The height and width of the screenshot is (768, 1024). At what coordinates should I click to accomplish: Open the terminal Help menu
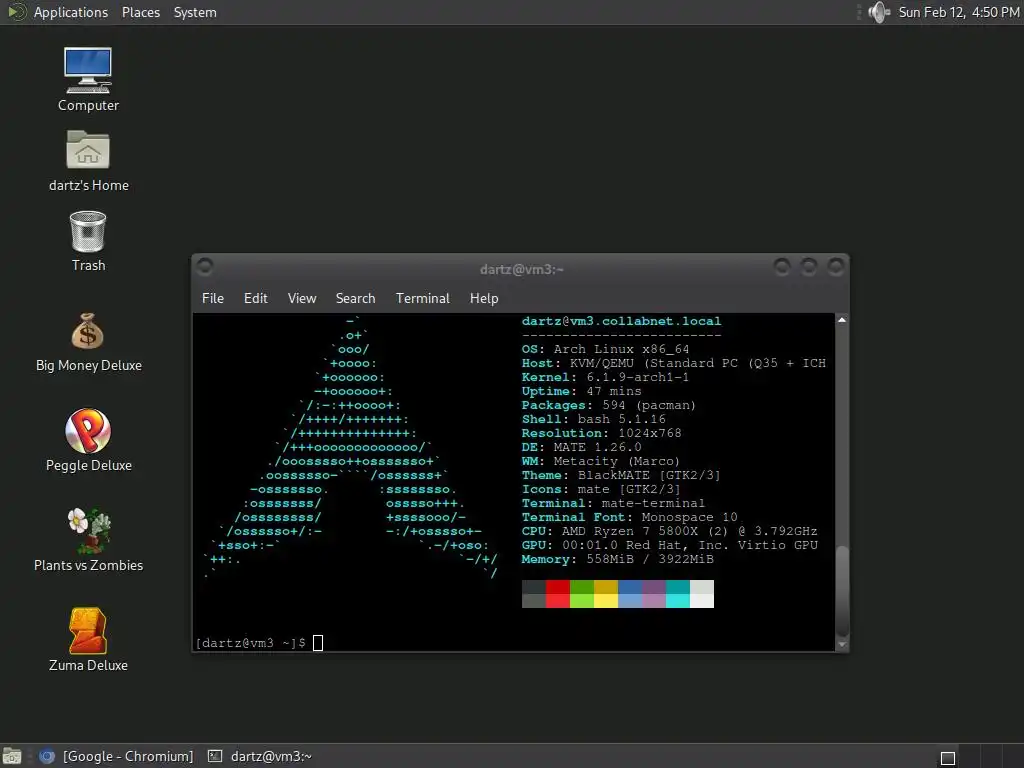(484, 298)
